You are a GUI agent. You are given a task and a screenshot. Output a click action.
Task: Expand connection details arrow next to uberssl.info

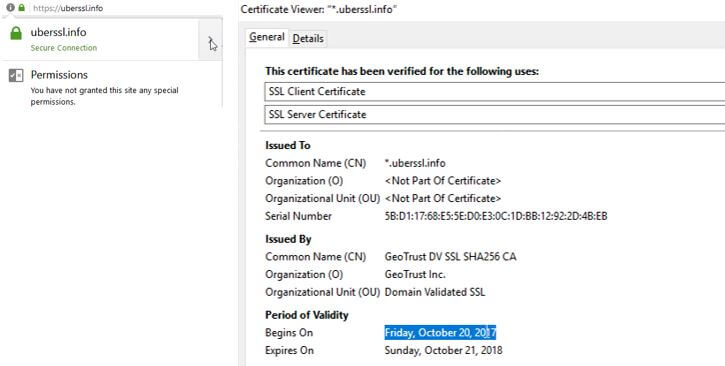click(x=210, y=40)
